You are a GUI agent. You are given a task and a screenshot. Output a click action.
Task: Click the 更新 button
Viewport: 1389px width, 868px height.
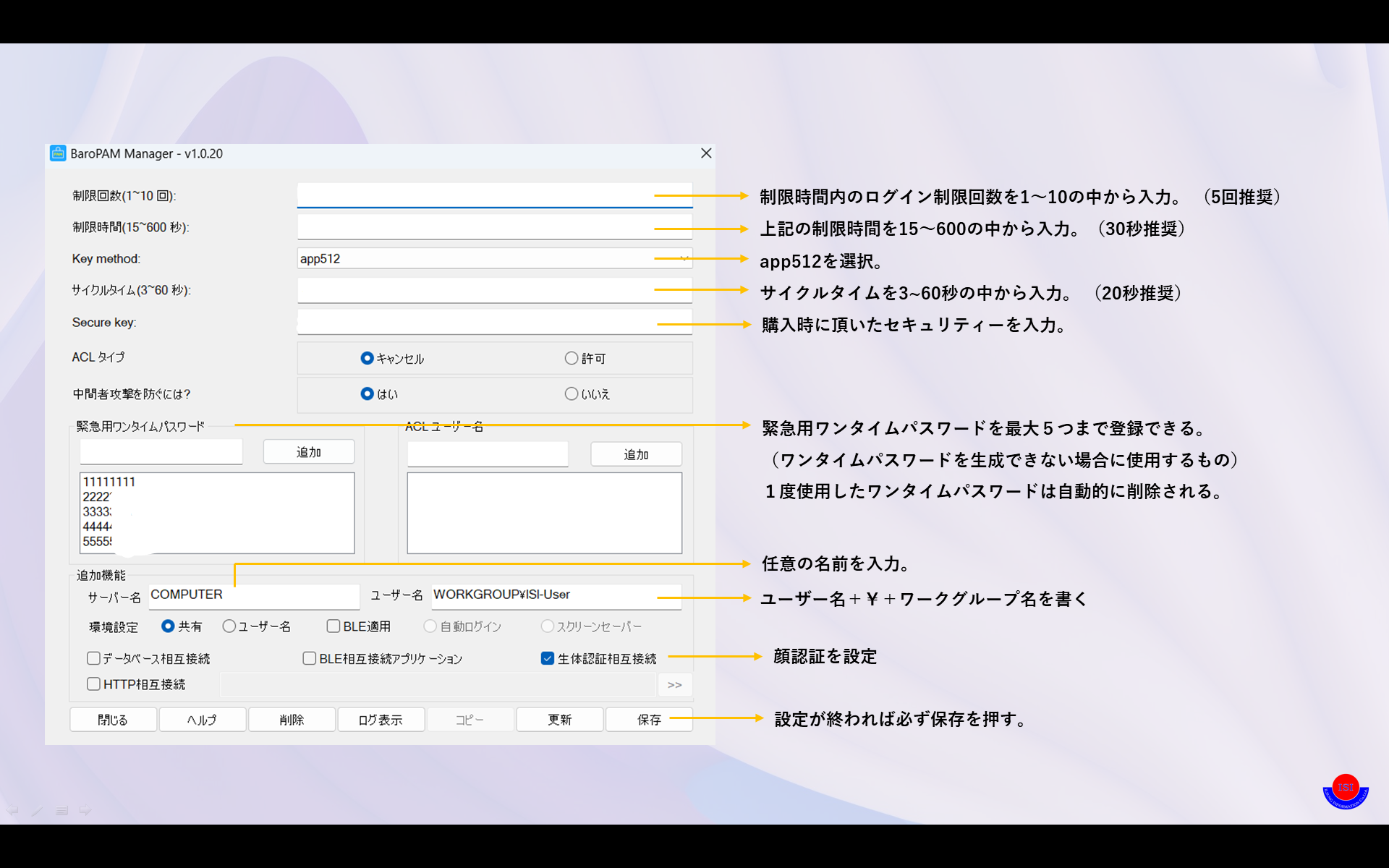pyautogui.click(x=559, y=720)
